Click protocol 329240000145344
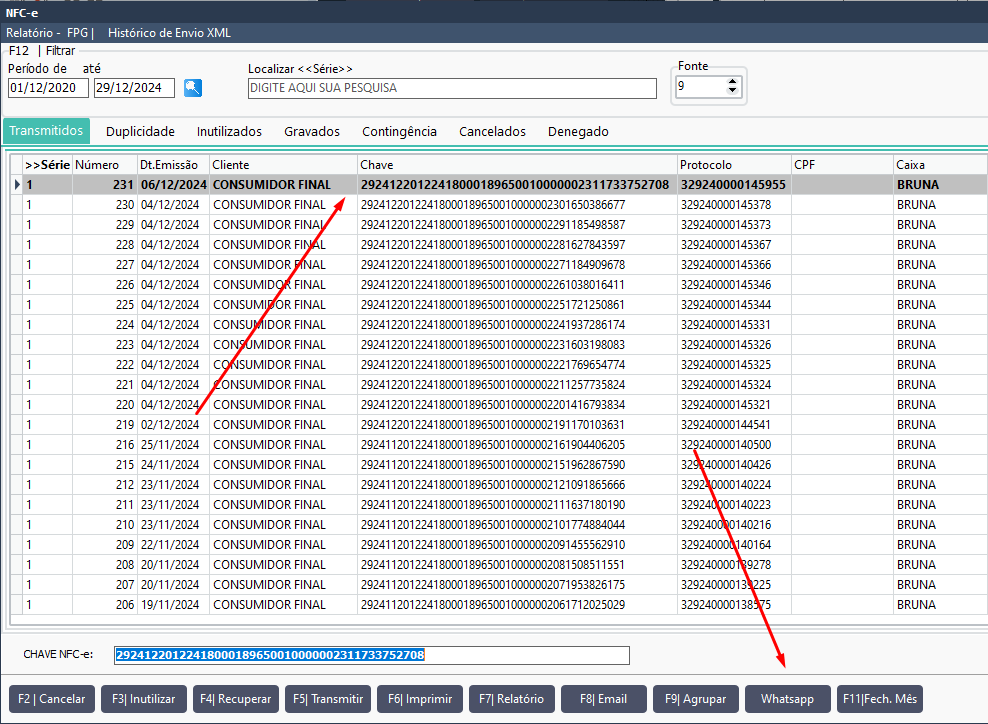The height and width of the screenshot is (724, 988). 726,305
